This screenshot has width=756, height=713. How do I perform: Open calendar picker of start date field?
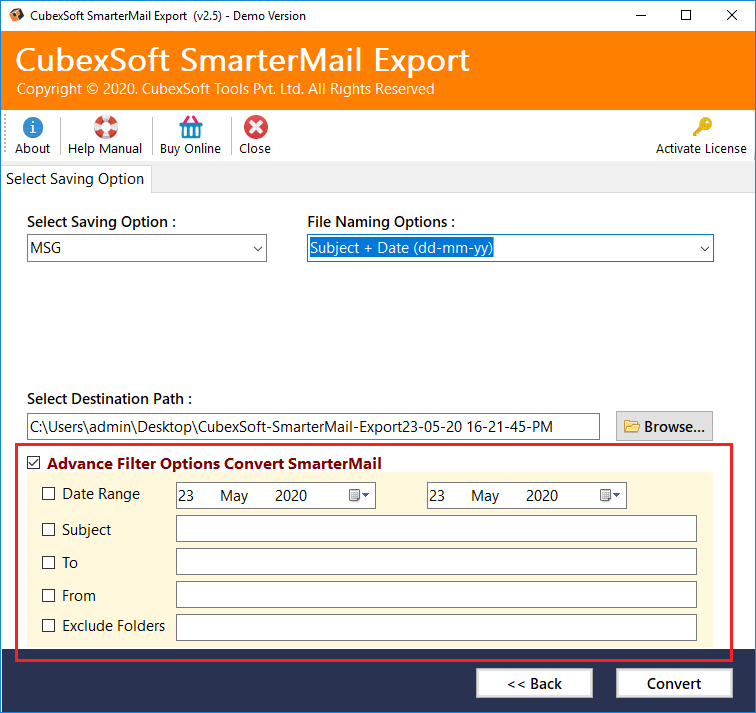[x=359, y=495]
